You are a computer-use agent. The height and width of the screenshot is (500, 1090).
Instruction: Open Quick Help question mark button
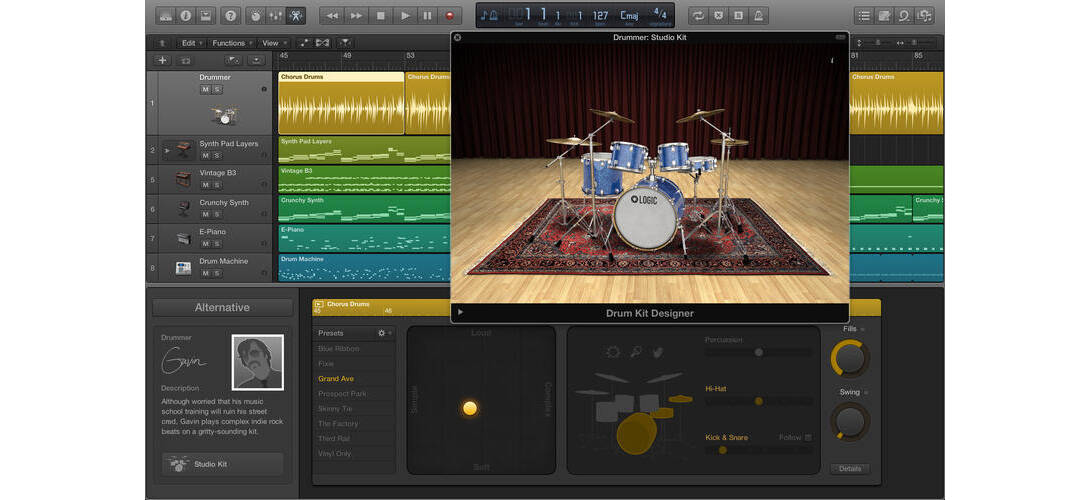[231, 15]
